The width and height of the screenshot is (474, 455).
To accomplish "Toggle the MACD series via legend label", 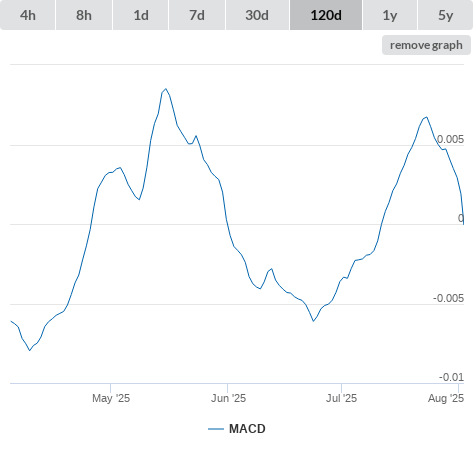I will click(x=247, y=429).
